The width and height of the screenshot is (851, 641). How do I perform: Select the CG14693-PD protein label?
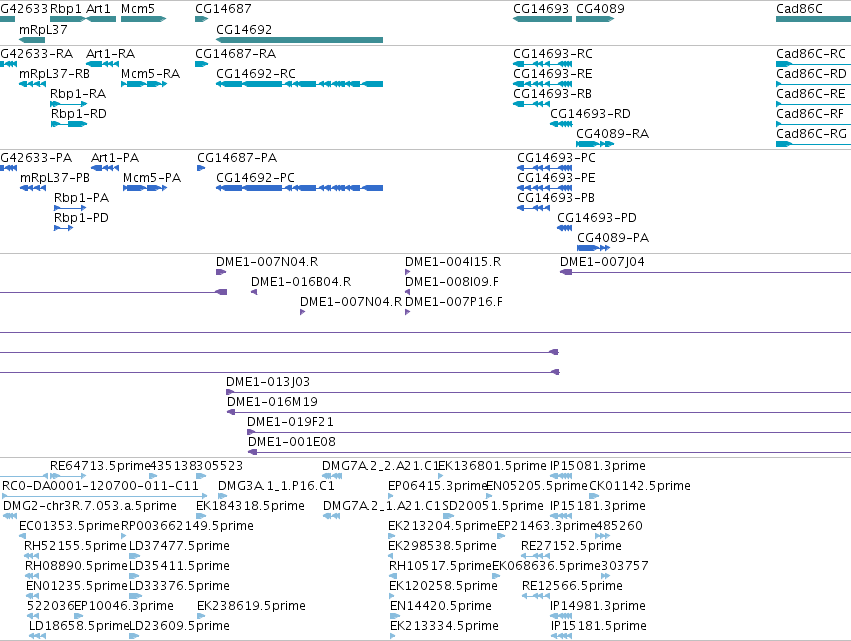(x=597, y=218)
